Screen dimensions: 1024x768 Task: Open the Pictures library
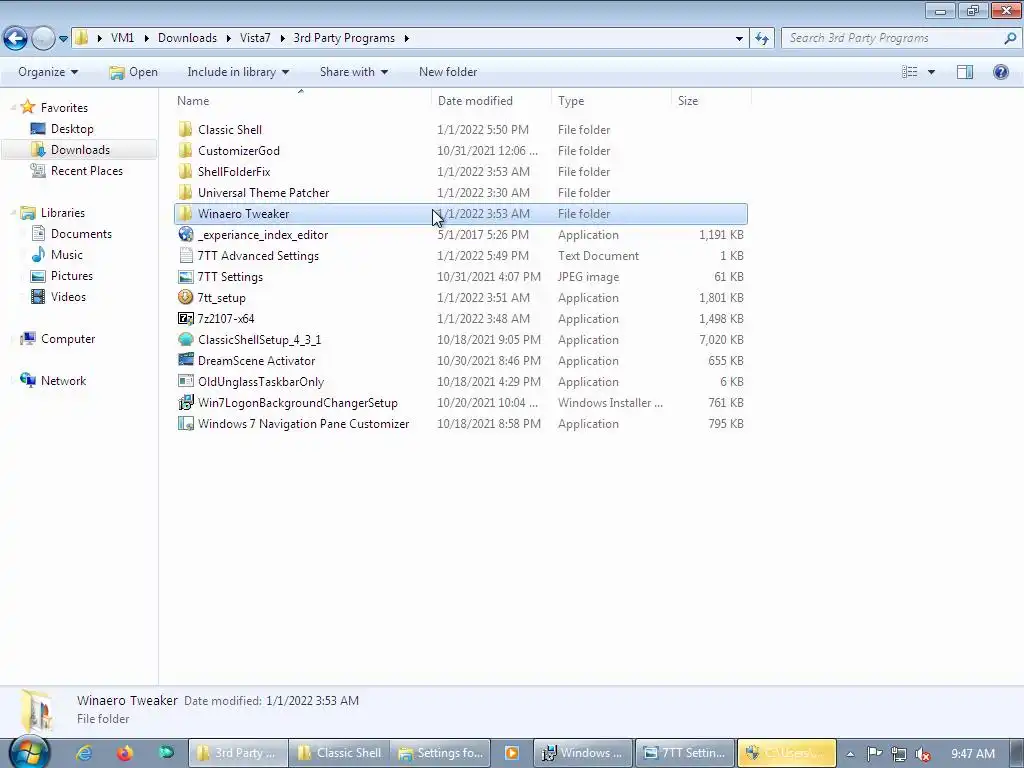[x=72, y=276]
